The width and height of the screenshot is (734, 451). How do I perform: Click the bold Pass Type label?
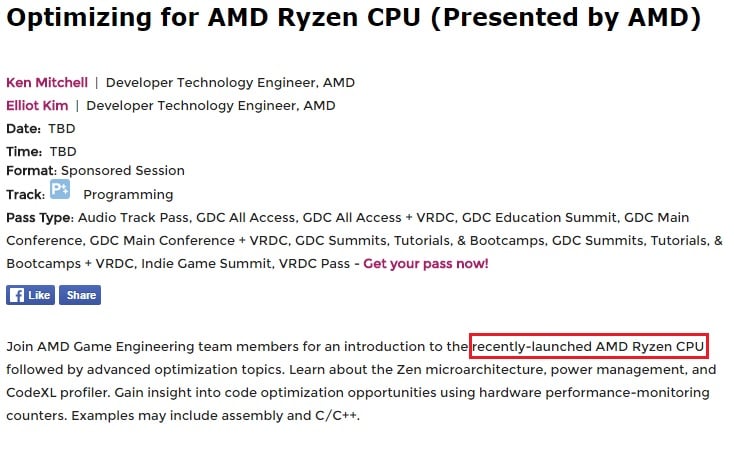[x=40, y=218]
